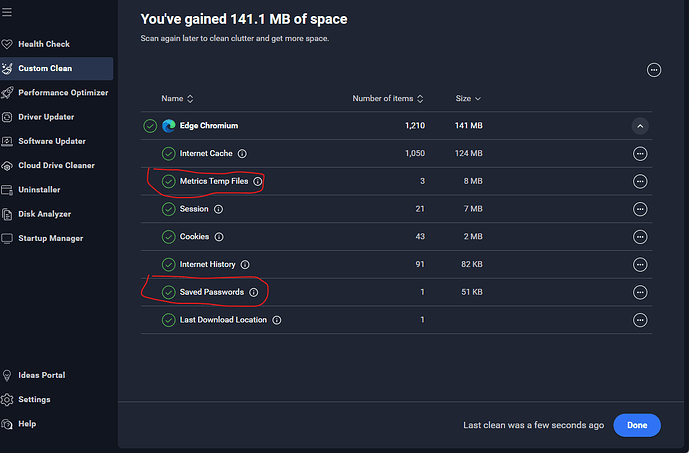Toggle the Session checkmark
The width and height of the screenshot is (689, 453).
pos(169,209)
